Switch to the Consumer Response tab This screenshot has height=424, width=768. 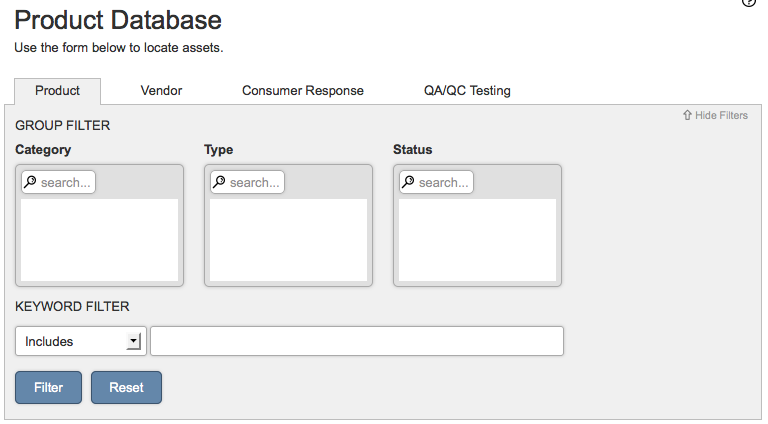(303, 91)
